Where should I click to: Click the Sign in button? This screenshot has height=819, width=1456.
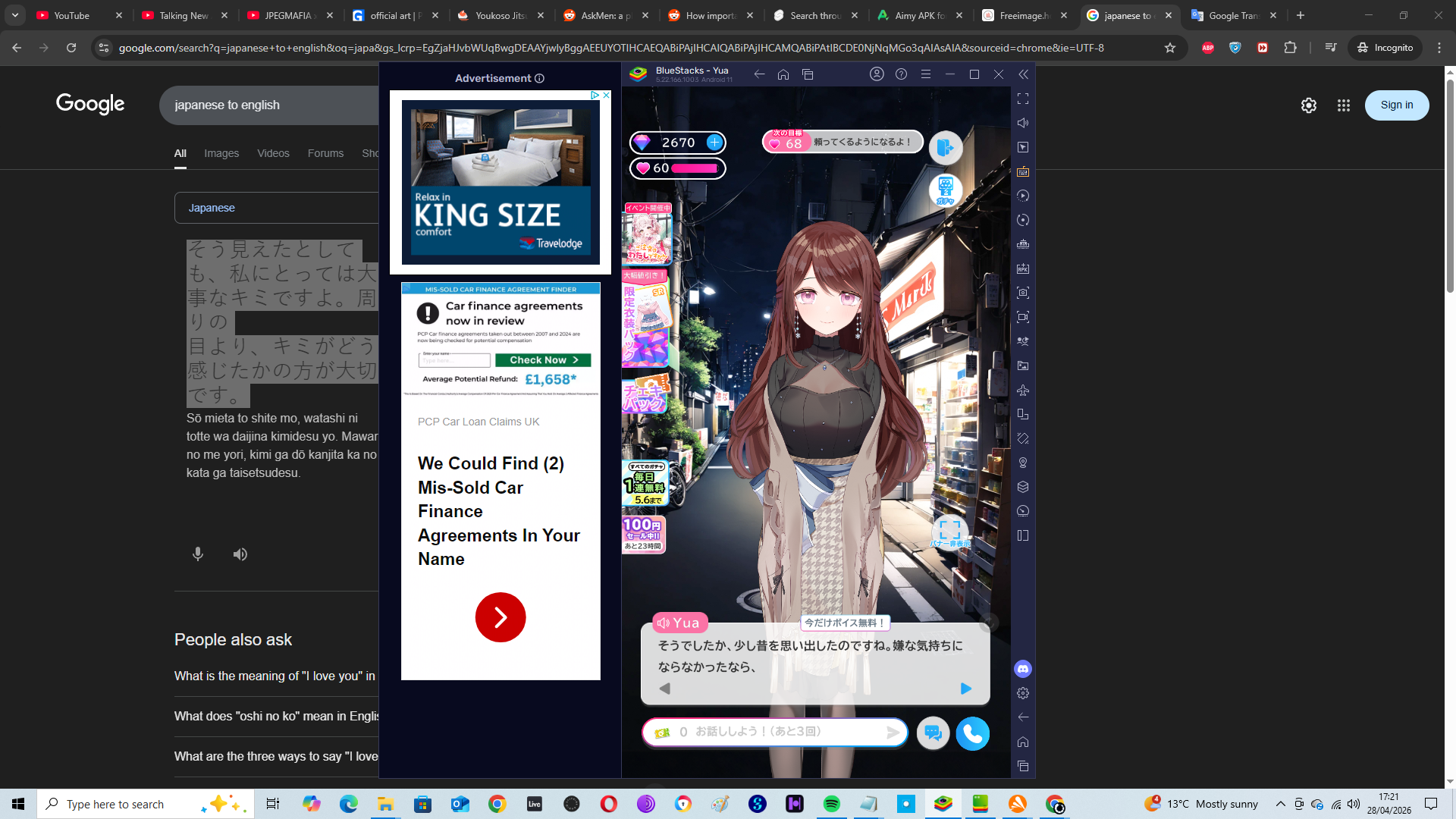pos(1396,105)
